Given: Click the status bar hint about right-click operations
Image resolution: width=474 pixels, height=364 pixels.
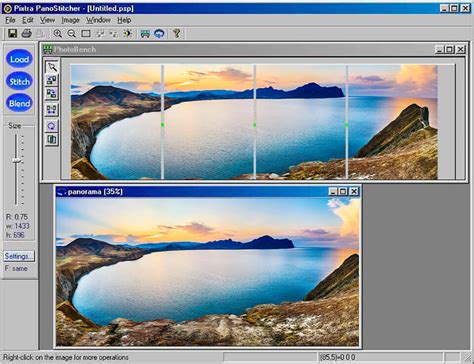Looking at the screenshot, I should click(66, 357).
